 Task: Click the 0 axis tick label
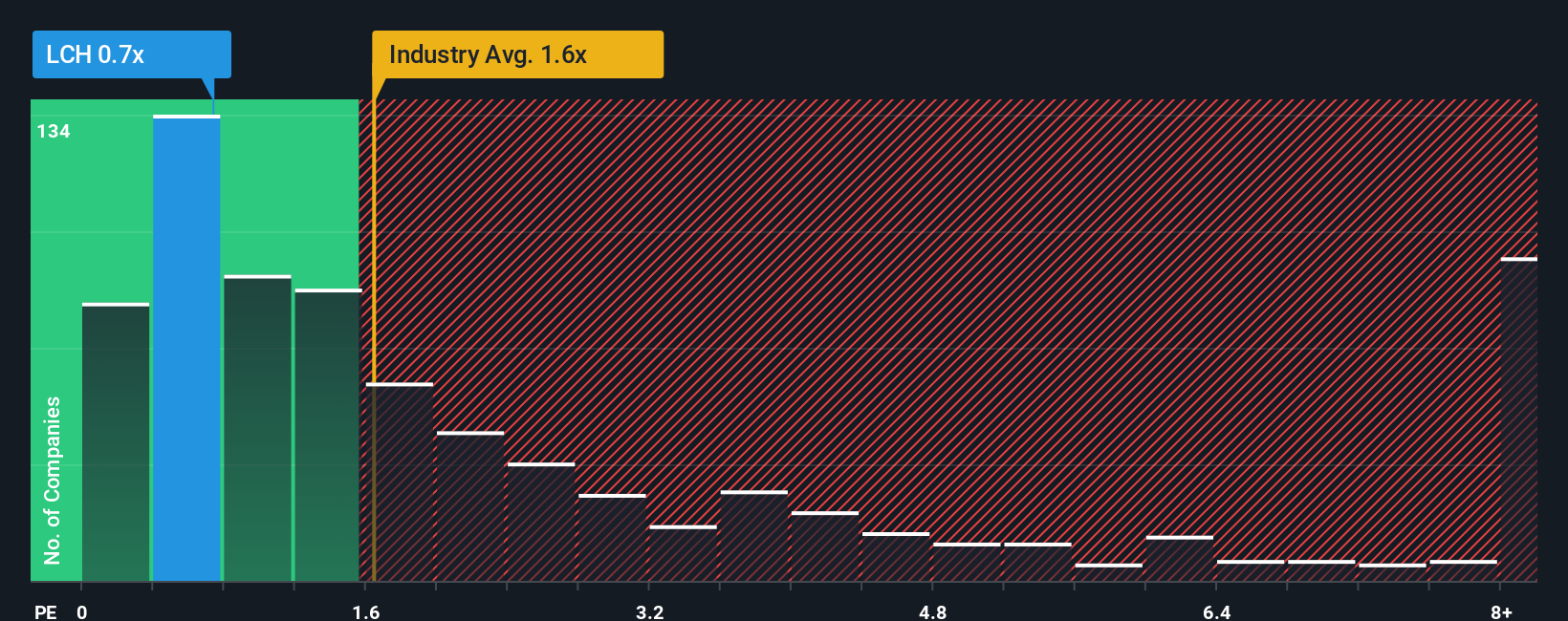(x=82, y=611)
